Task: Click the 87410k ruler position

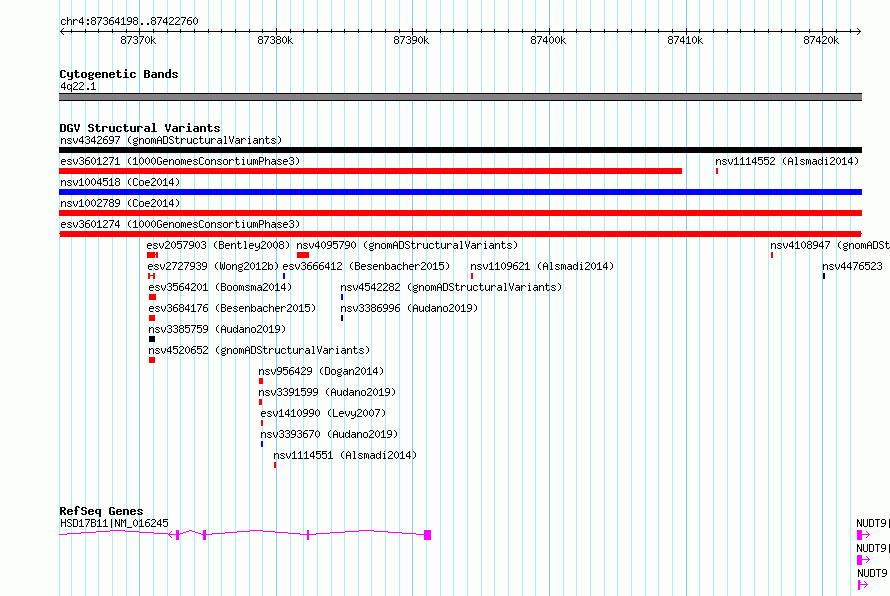Action: [685, 40]
